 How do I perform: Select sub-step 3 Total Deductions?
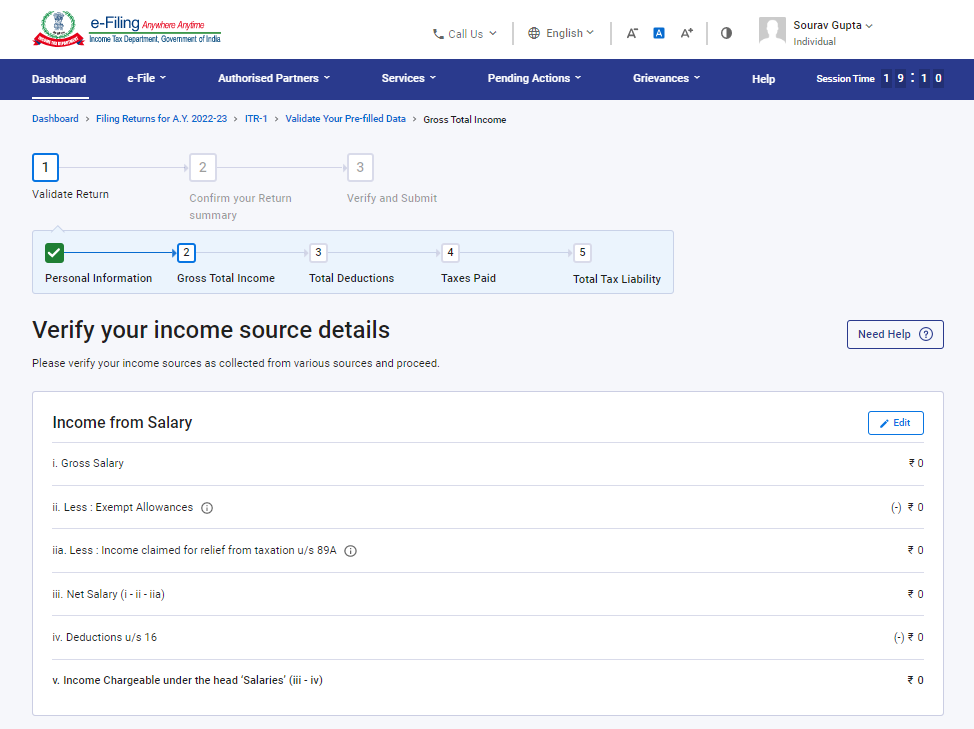point(318,253)
